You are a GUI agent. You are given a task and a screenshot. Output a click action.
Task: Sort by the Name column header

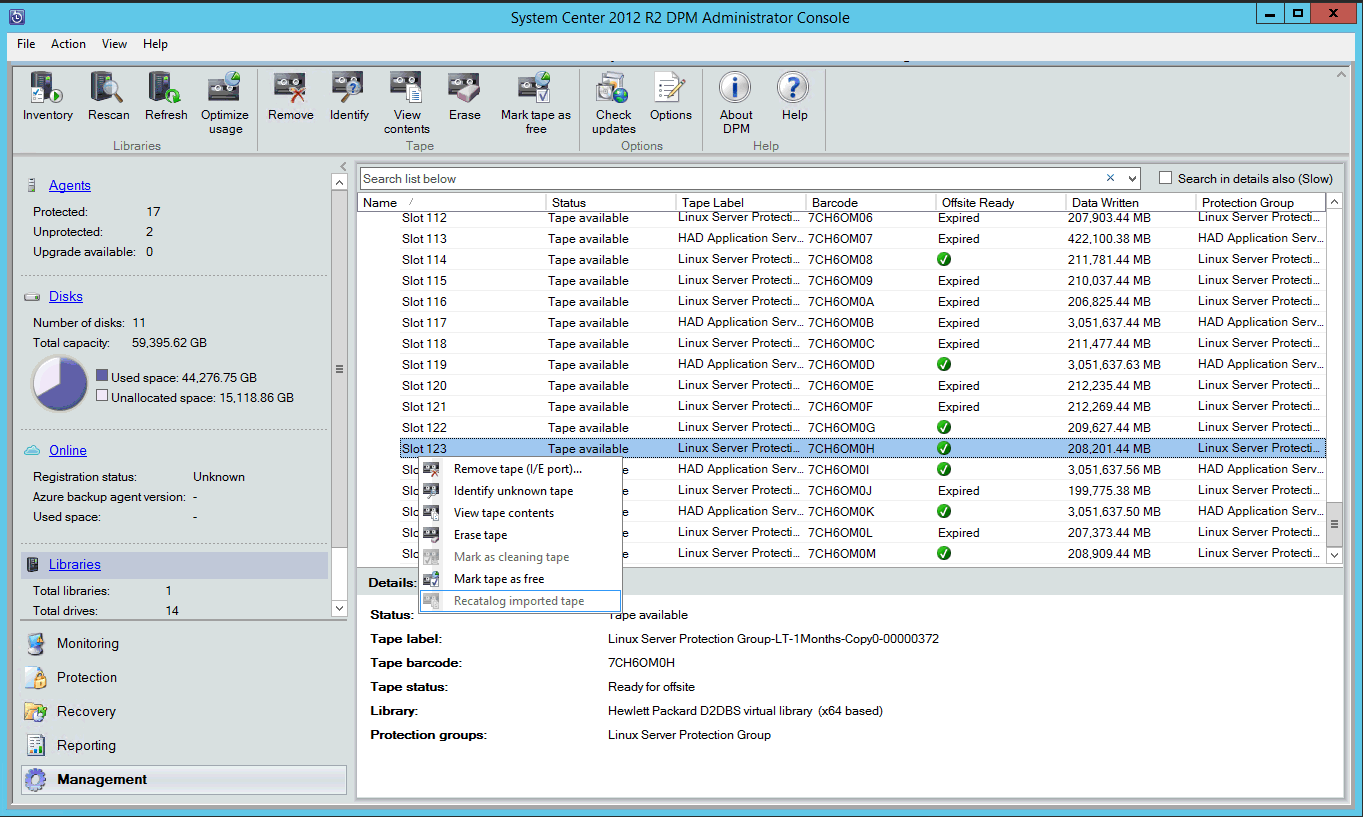pyautogui.click(x=452, y=202)
